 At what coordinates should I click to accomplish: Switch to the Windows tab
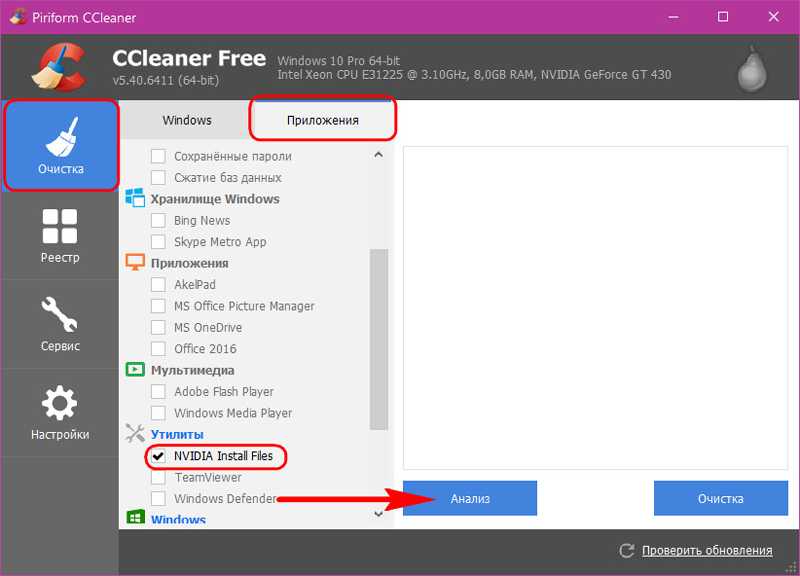[187, 120]
